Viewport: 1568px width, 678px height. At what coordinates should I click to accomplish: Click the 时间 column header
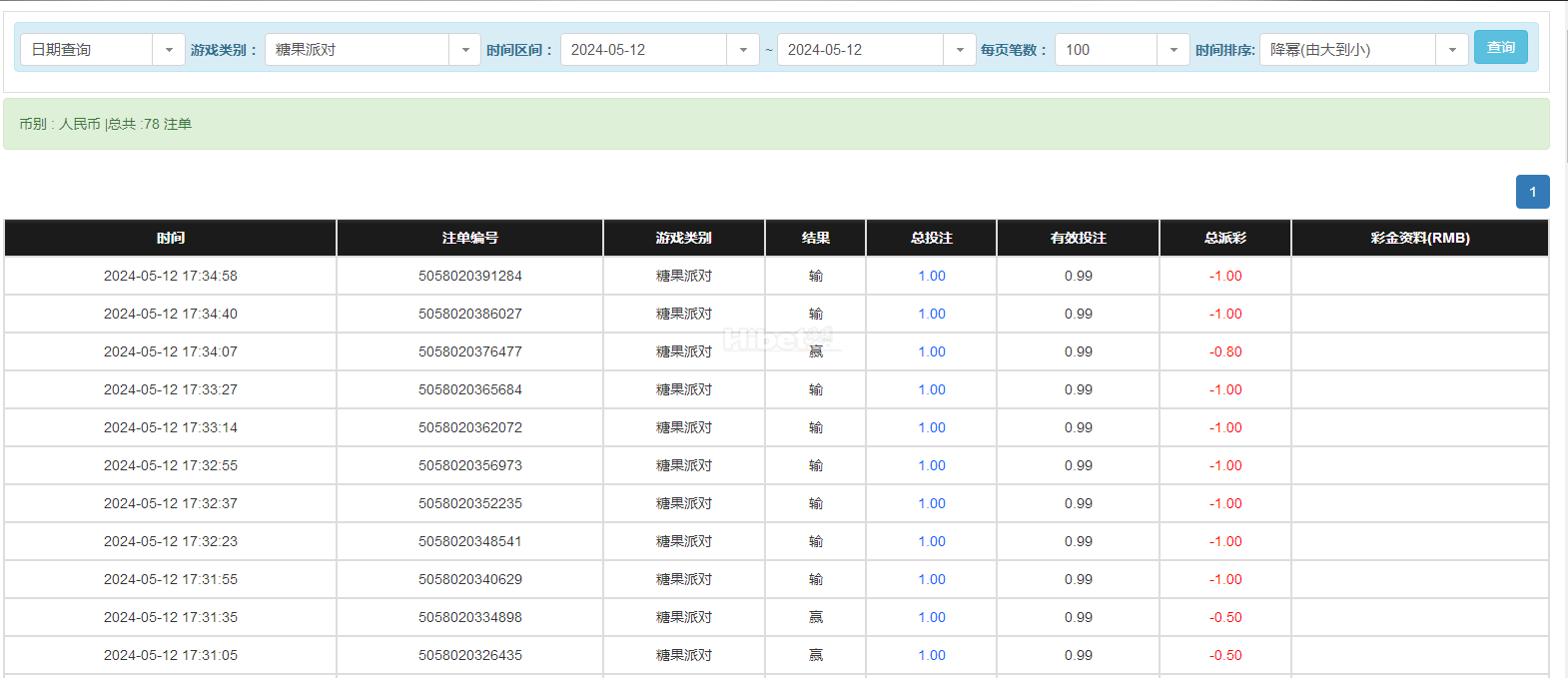171,238
